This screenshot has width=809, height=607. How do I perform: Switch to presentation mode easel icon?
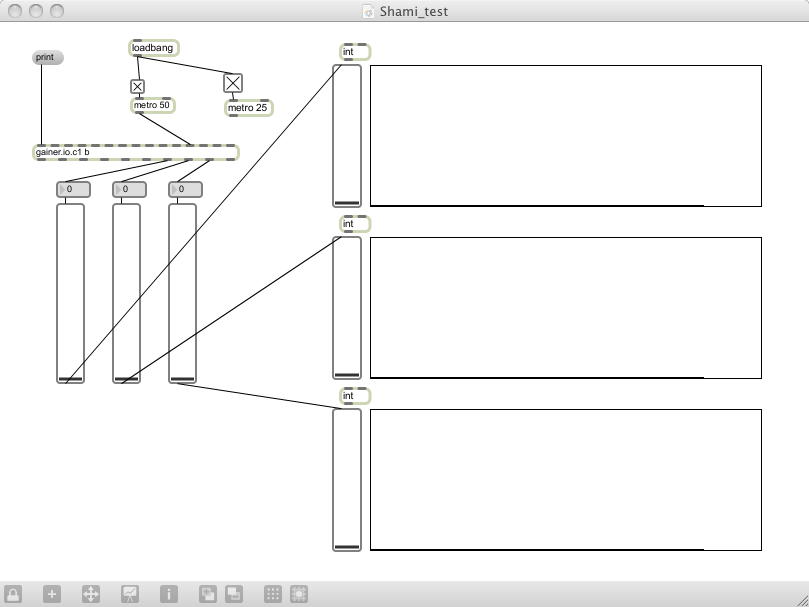point(130,594)
